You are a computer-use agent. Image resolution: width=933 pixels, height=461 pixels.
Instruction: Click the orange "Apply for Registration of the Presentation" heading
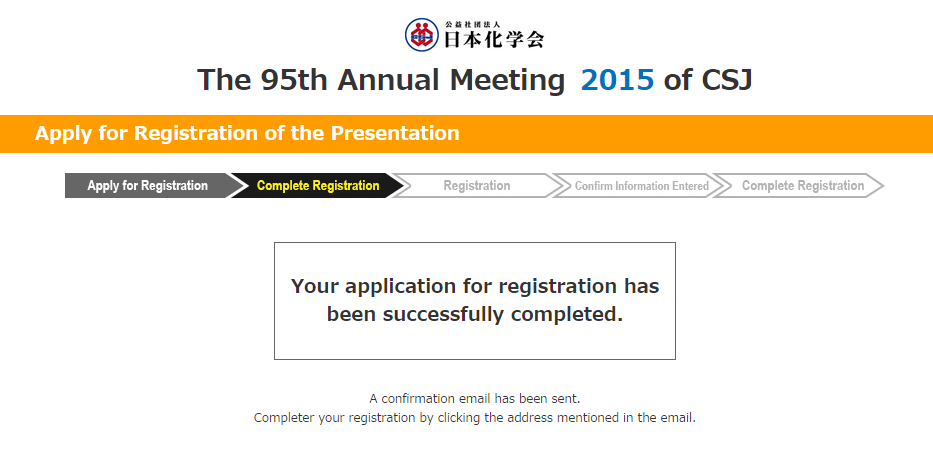coord(247,133)
